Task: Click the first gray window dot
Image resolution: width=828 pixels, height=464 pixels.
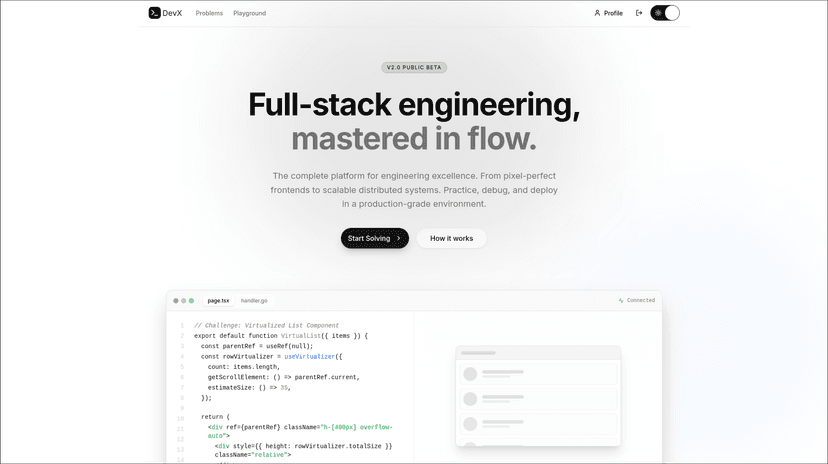Action: click(176, 300)
